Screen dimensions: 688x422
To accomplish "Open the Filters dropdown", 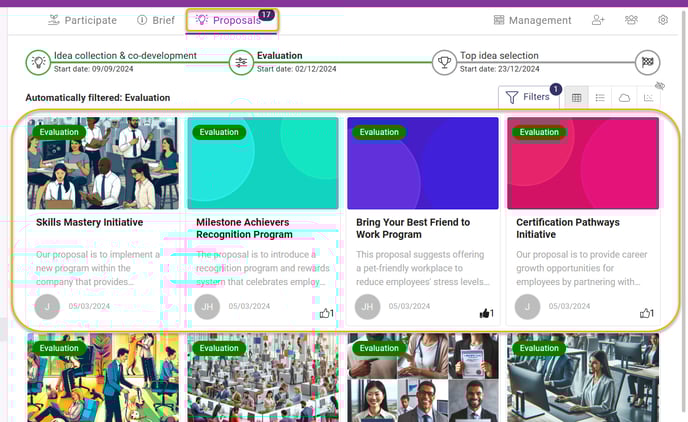I will [528, 97].
